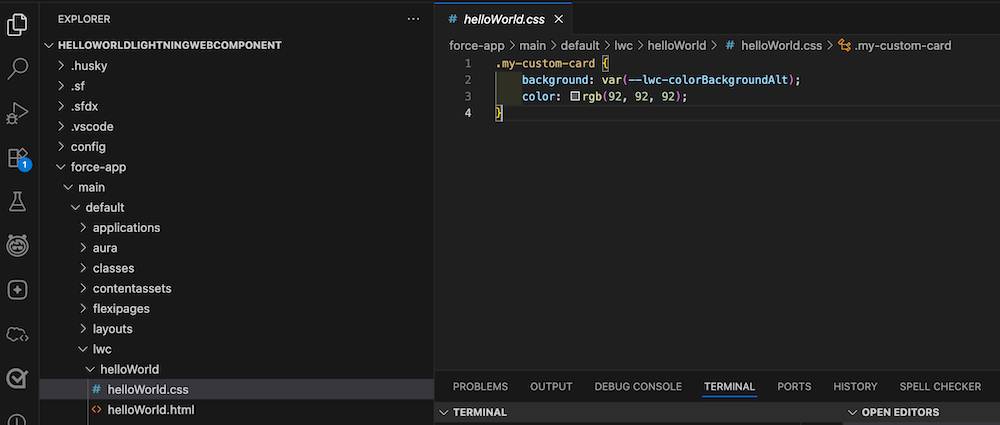Open the Salesforce cloud code icon
This screenshot has height=425, width=1000.
pos(17,334)
